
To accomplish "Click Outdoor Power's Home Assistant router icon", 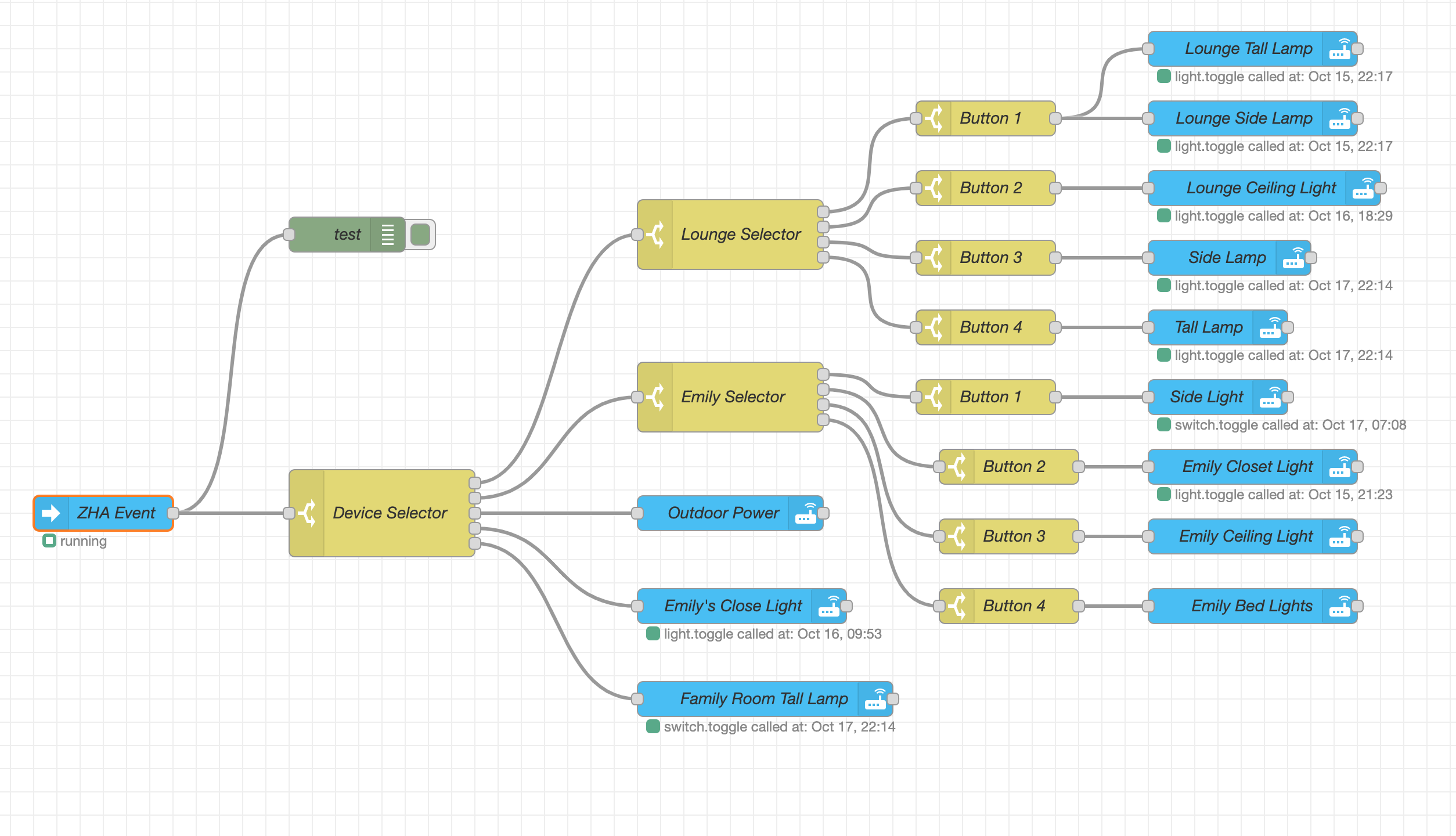I will 806,513.
